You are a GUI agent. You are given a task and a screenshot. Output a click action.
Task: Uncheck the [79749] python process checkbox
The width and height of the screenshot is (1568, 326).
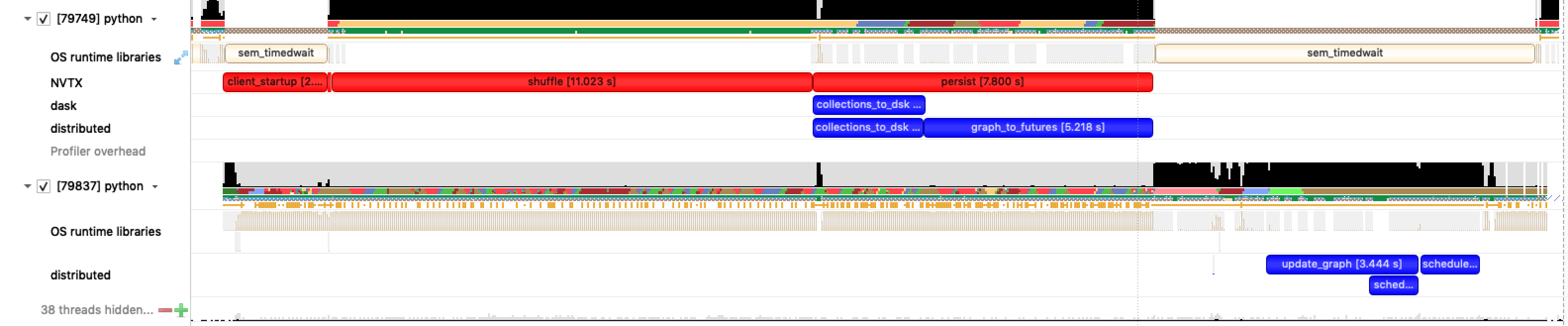pos(43,19)
